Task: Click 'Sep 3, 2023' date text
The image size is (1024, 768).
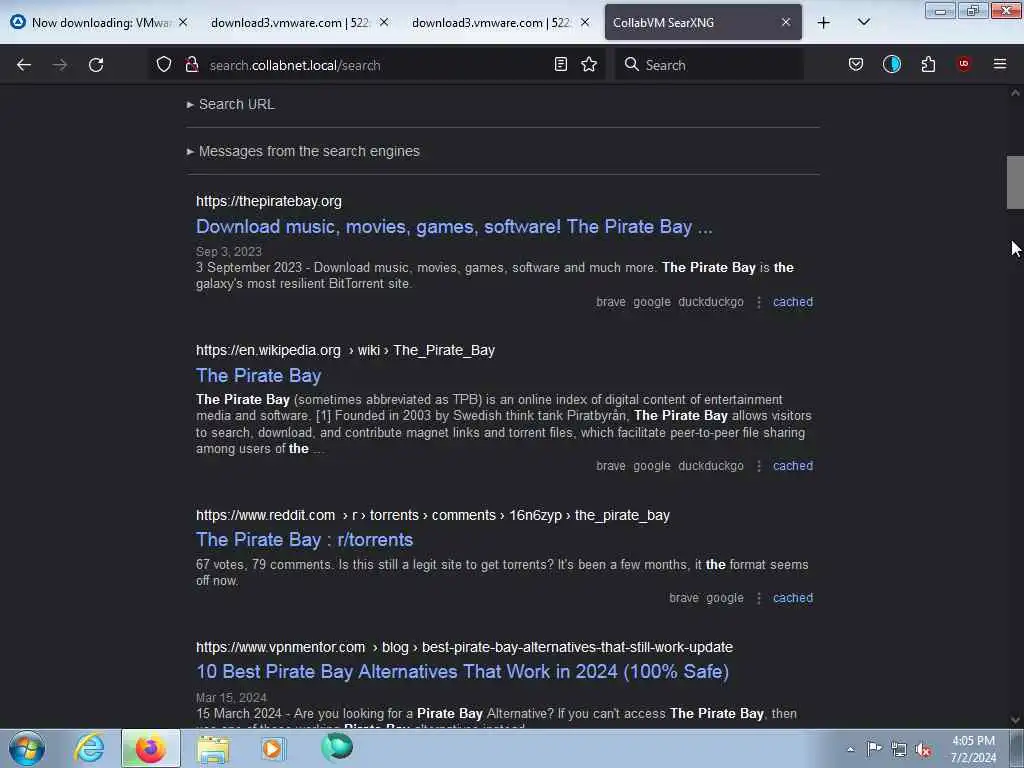Action: coord(229,252)
